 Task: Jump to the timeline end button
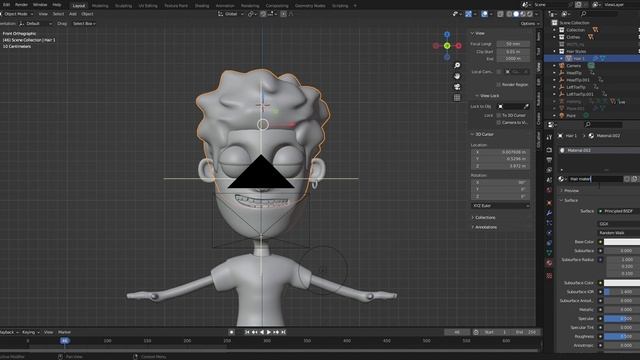click(283, 332)
